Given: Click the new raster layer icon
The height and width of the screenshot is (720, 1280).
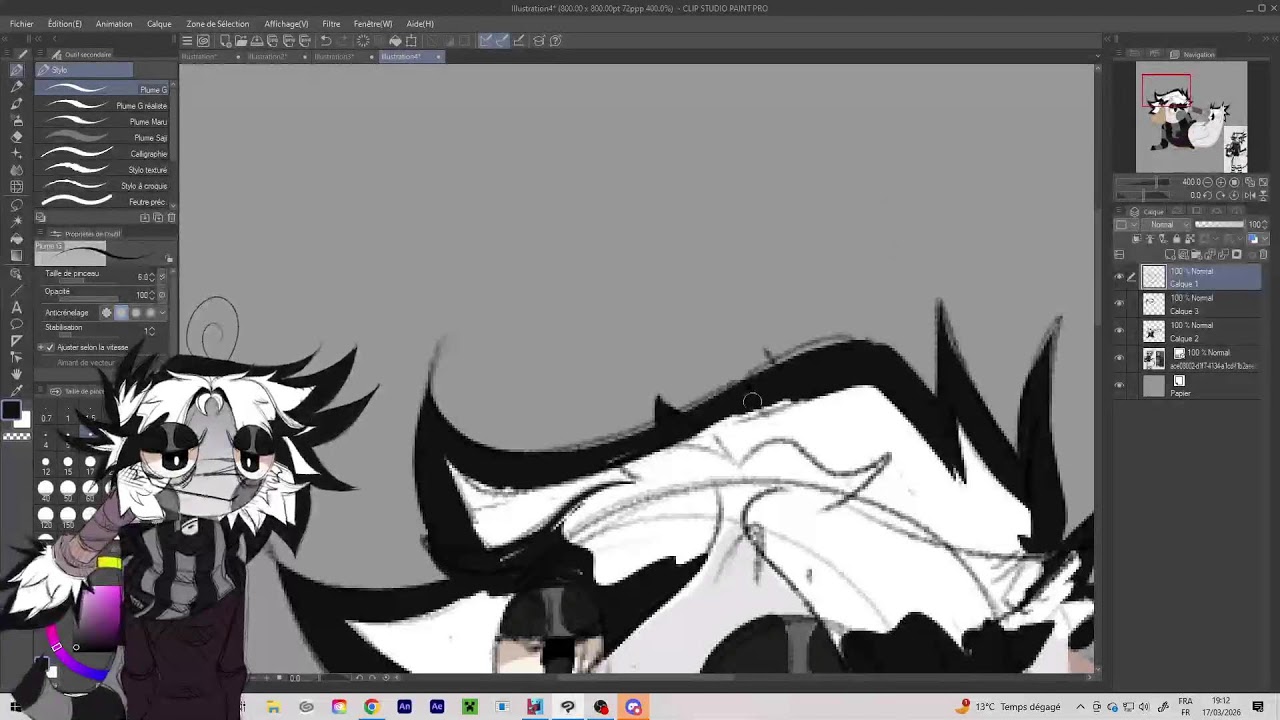Looking at the screenshot, I should point(1170,255).
